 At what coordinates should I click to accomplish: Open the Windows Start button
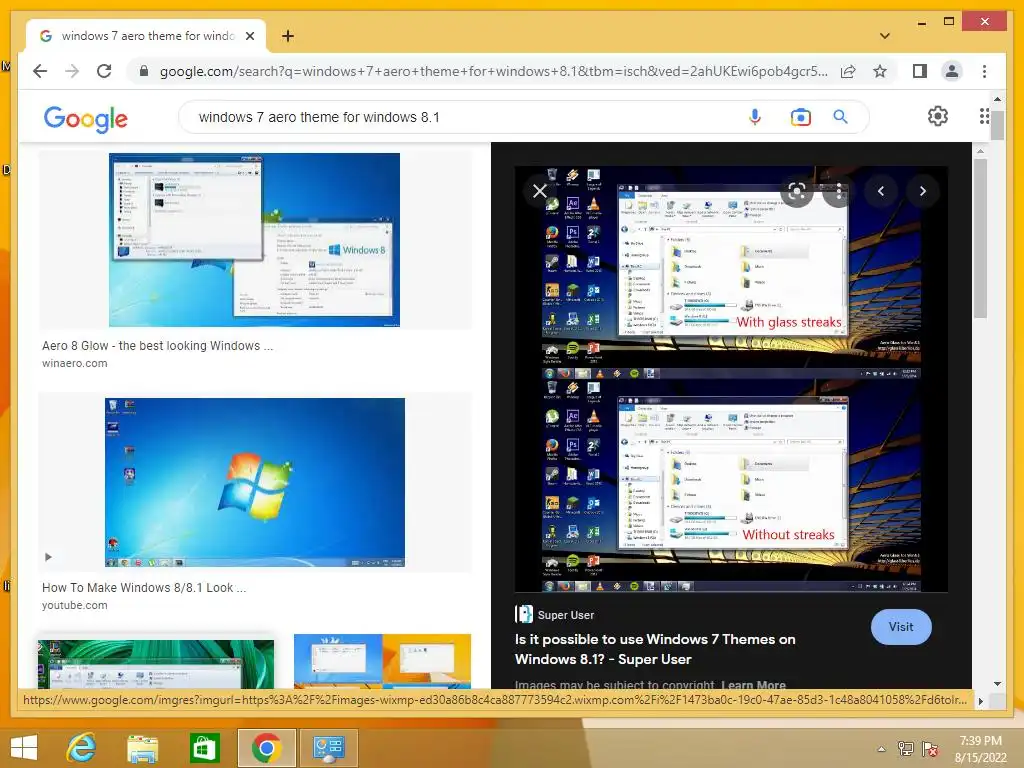click(x=24, y=748)
